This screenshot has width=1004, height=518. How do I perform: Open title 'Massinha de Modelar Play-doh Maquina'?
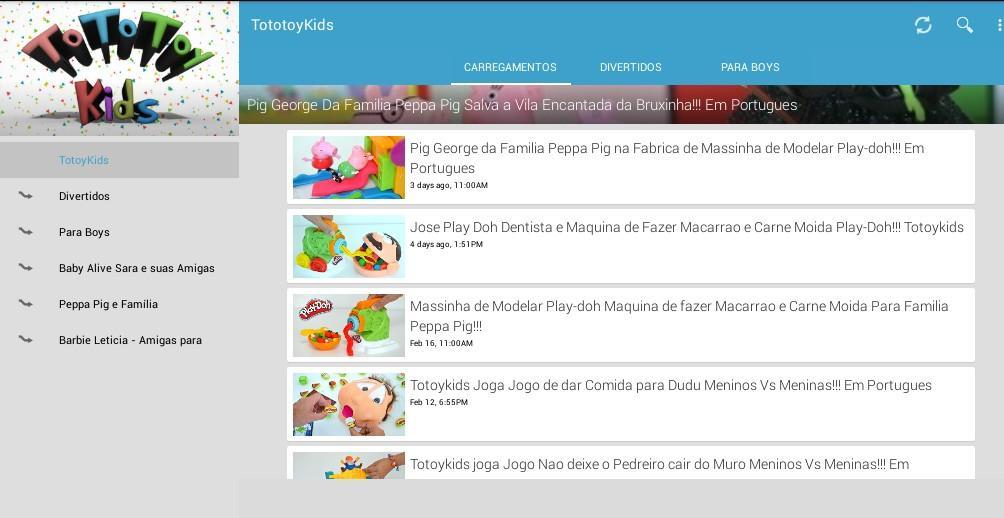679,316
